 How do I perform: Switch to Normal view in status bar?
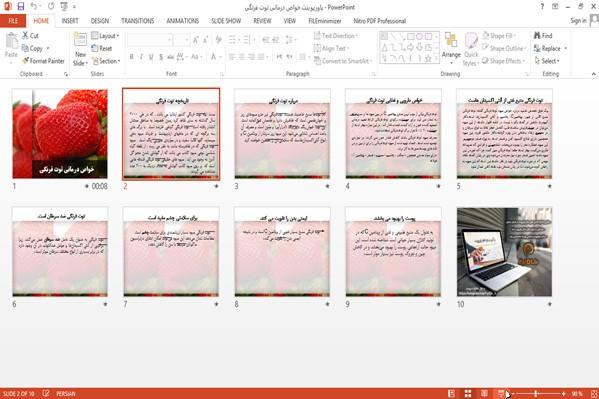tap(451, 393)
